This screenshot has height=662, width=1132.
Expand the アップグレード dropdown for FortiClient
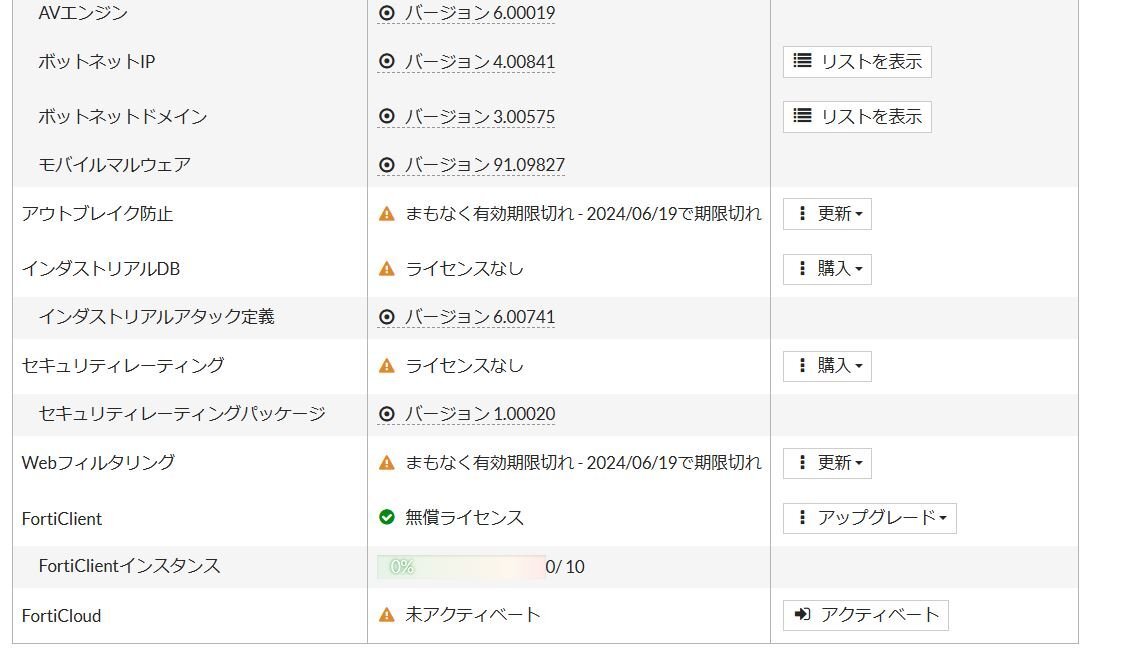point(869,518)
